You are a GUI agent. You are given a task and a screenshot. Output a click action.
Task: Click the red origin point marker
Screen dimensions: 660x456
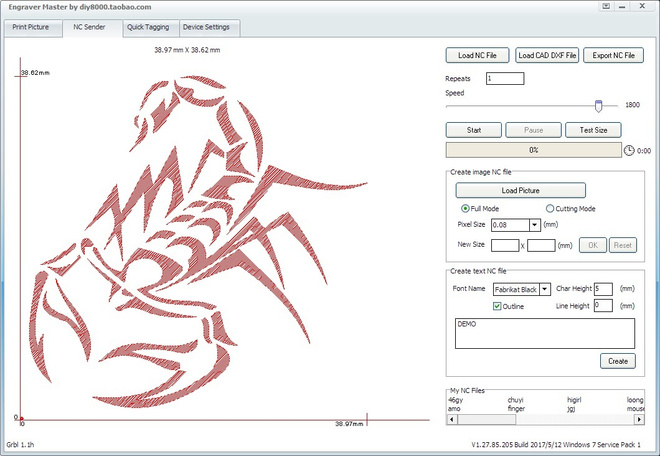tap(21, 419)
